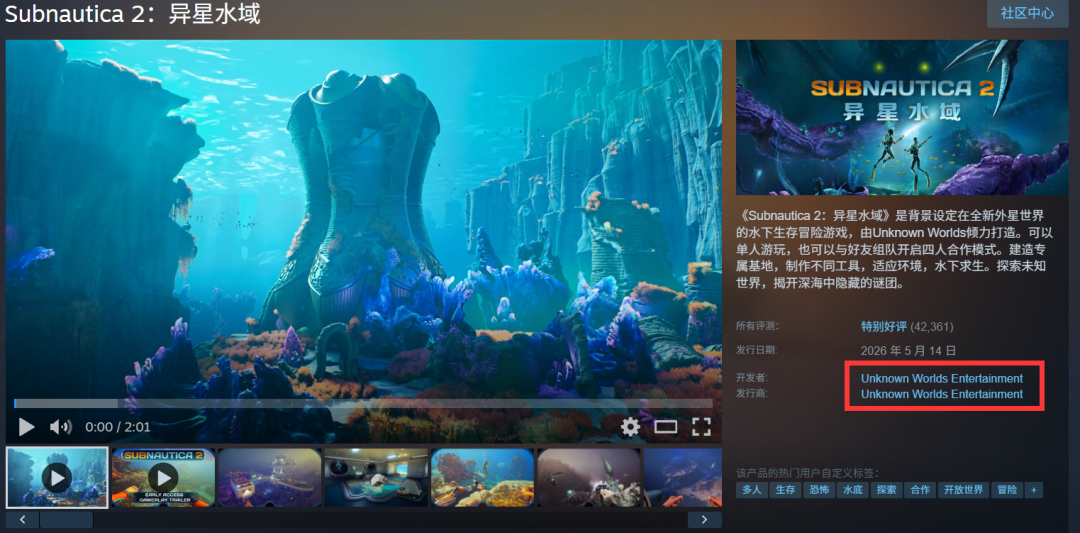
Task: Select the 冒险 tag
Action: pos(1007,490)
